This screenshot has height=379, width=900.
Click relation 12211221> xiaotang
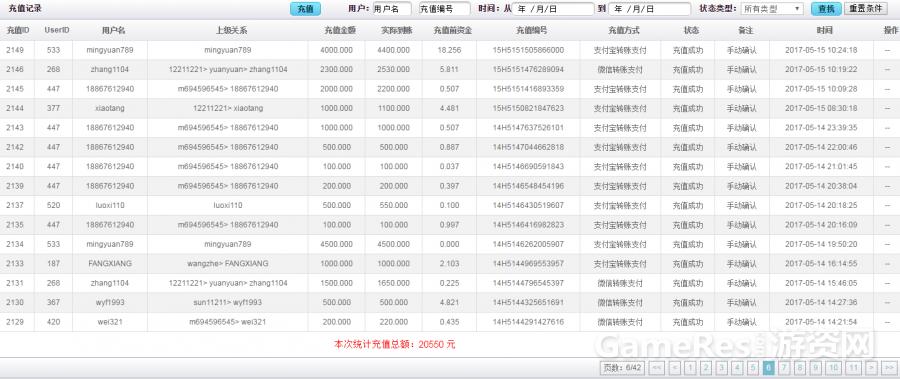(227, 108)
